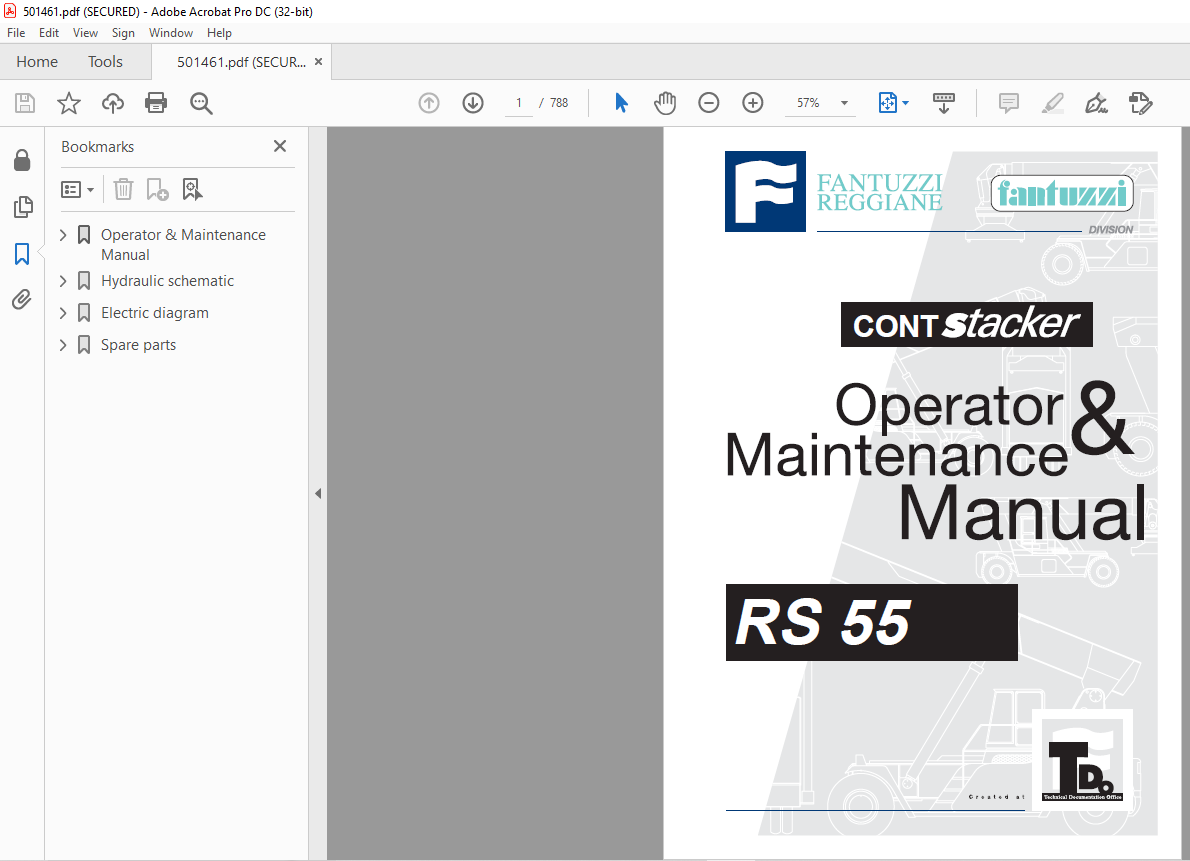Switch to the Home tab

coord(37,62)
